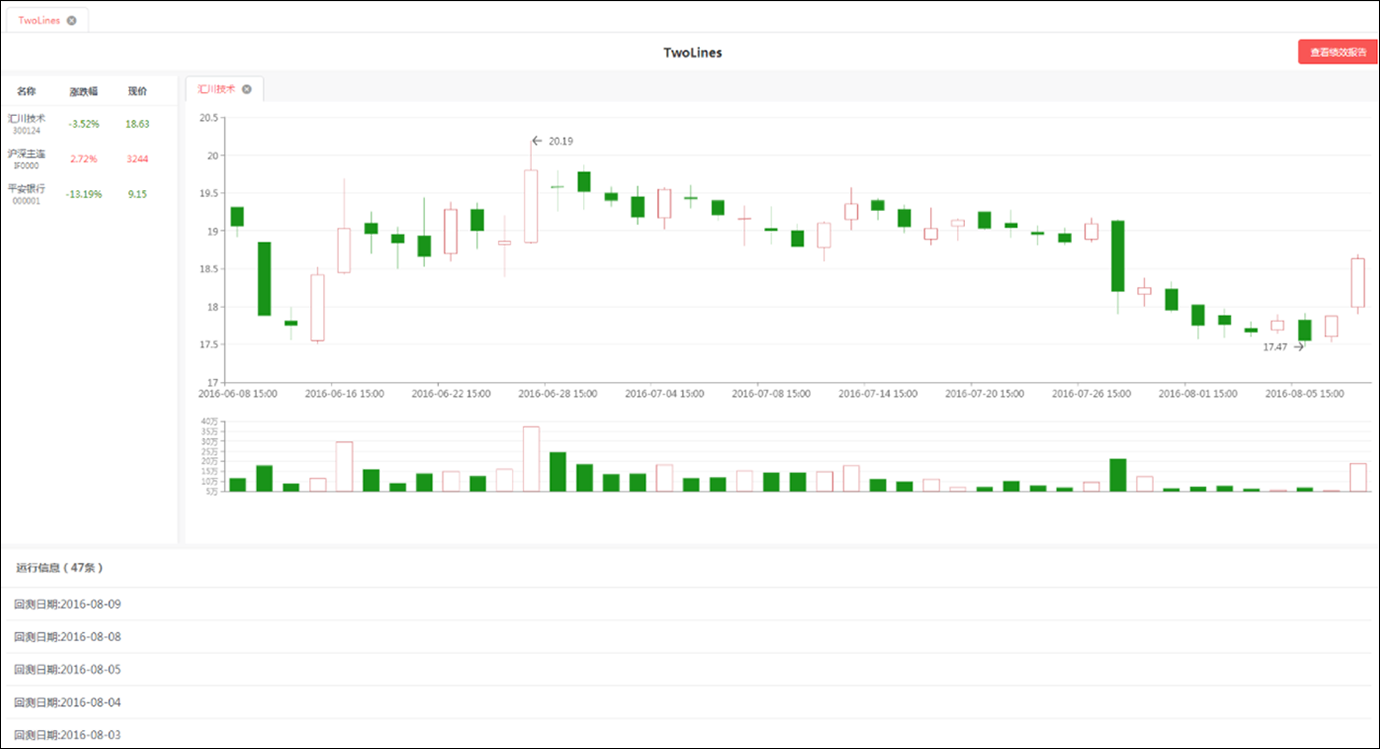The image size is (1380, 749).
Task: Select log entry 回测日期:2016-08-04
Action: 67,702
